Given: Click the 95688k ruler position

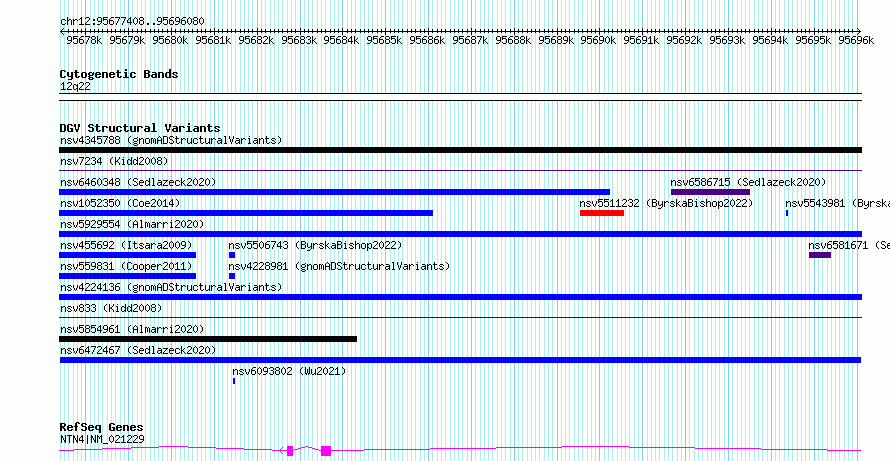Looking at the screenshot, I should point(513,40).
